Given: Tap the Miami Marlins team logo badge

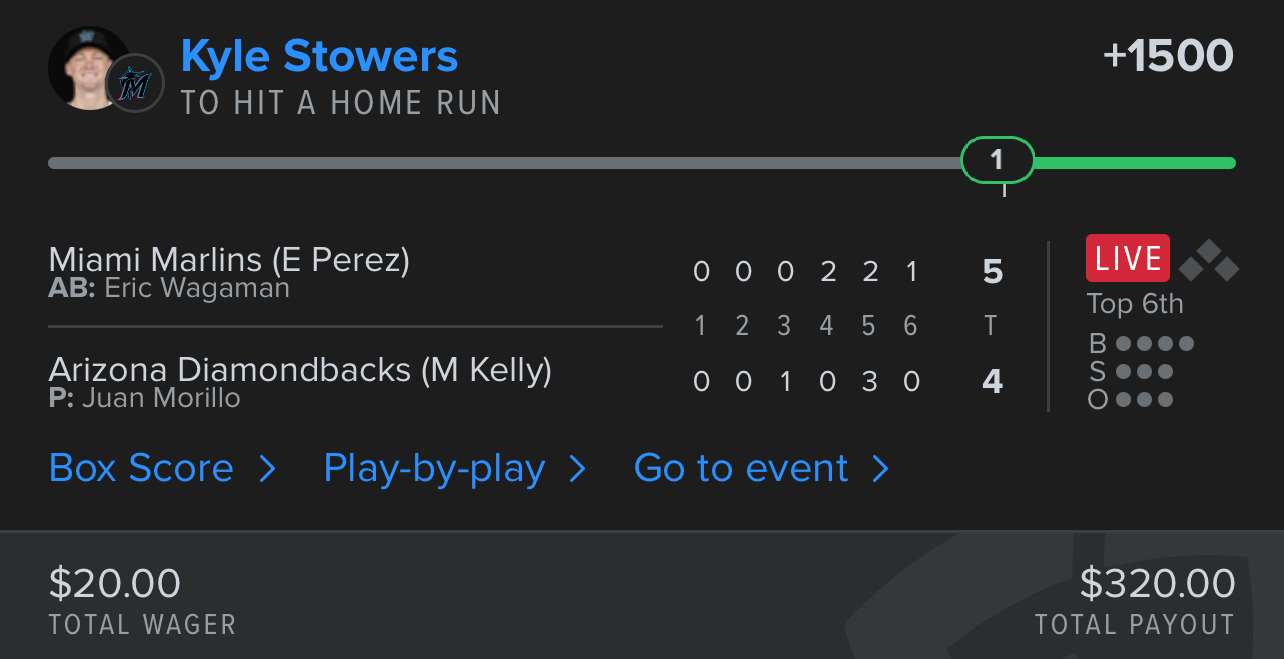Looking at the screenshot, I should click(135, 83).
